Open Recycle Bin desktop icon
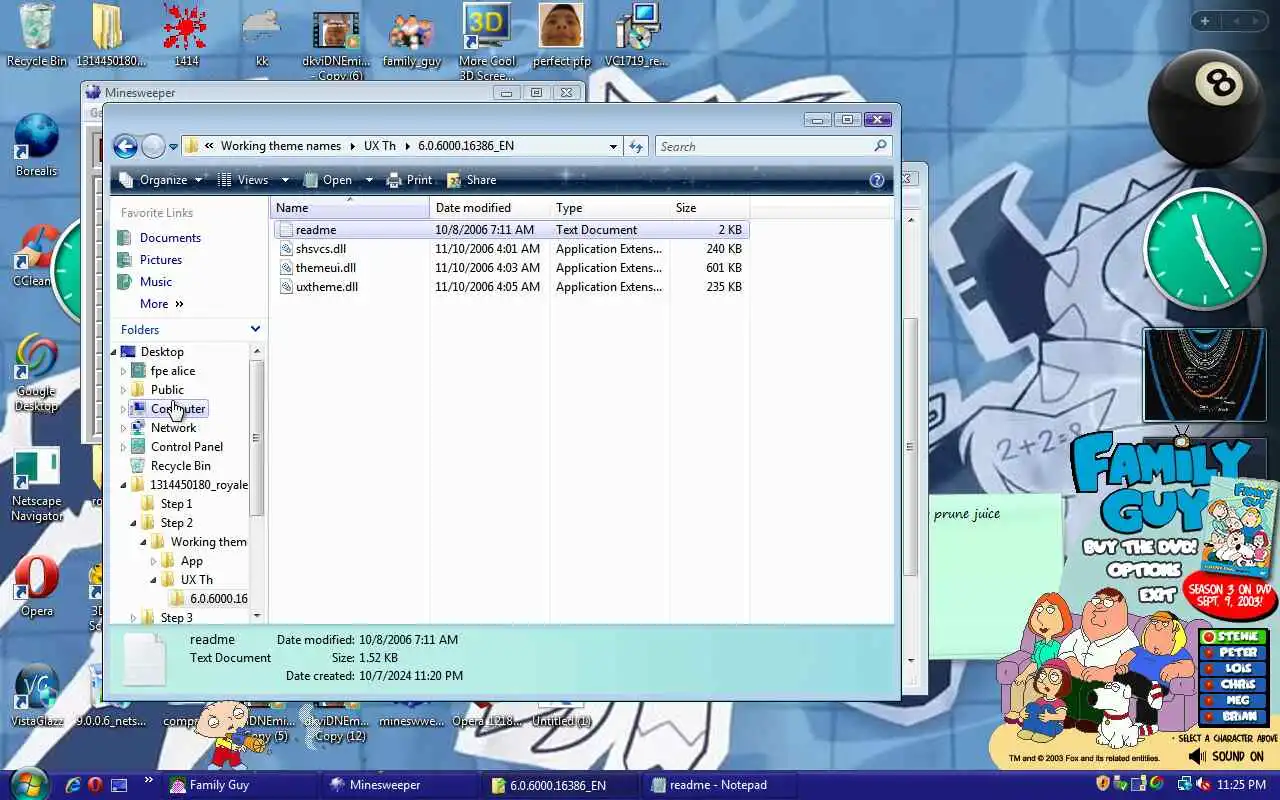The width and height of the screenshot is (1280, 800). click(x=36, y=36)
